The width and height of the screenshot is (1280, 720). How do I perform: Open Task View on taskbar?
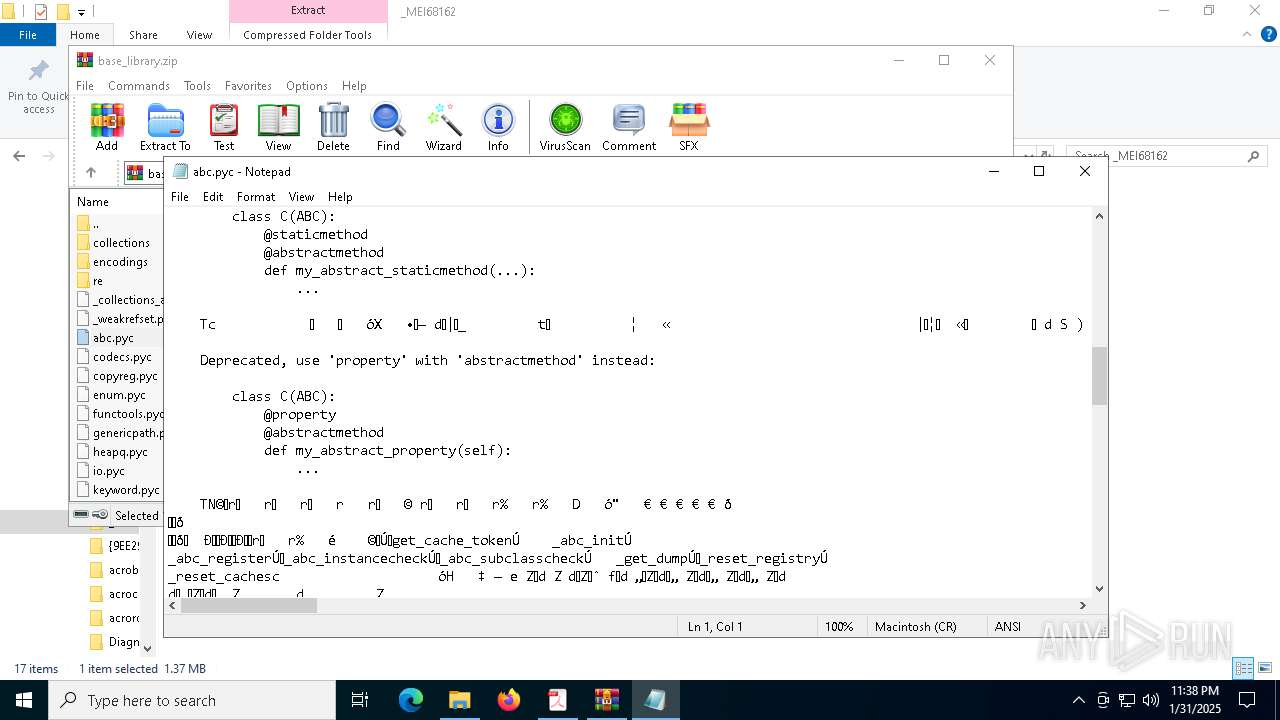(360, 700)
